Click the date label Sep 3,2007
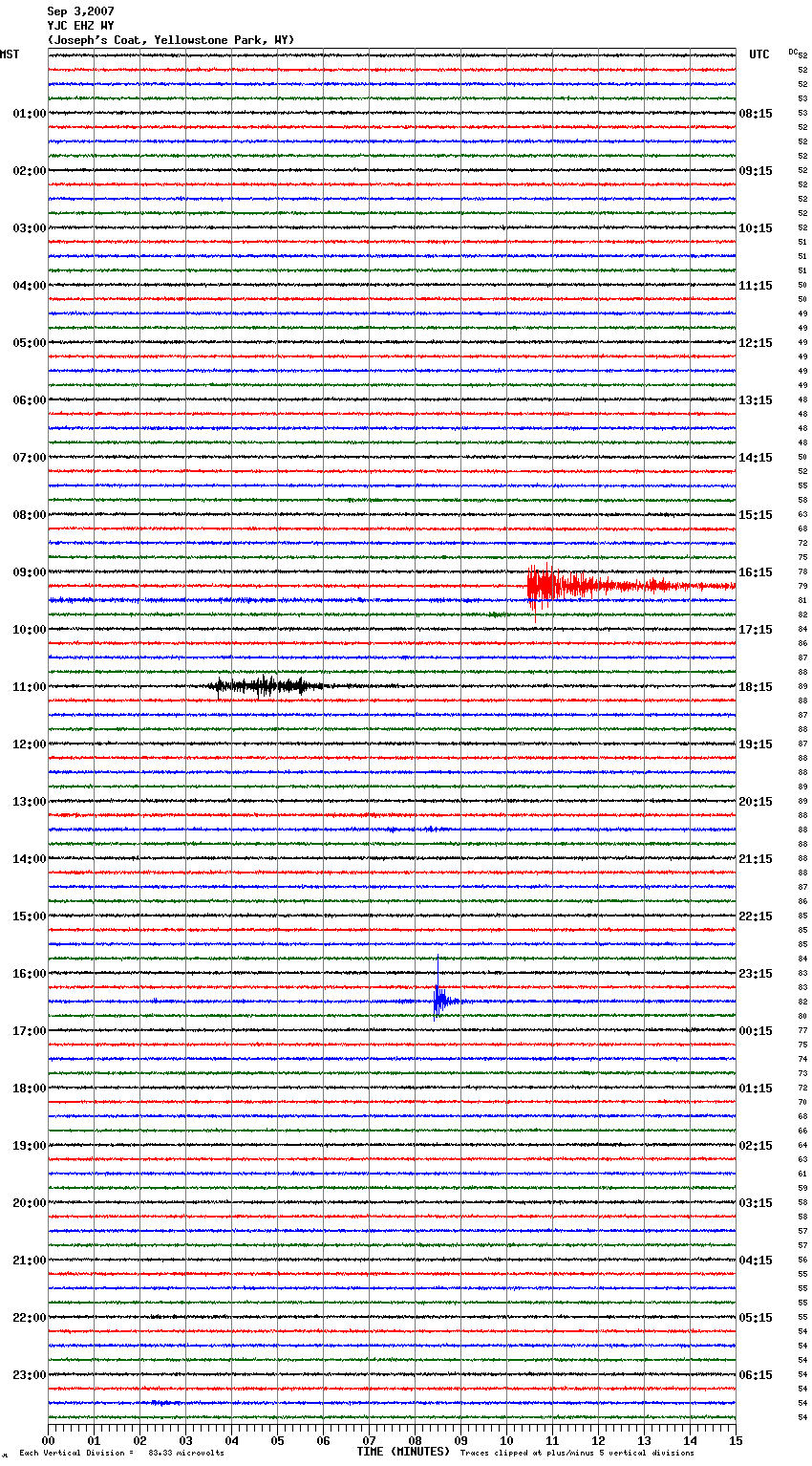The height and width of the screenshot is (1466, 812). pyautogui.click(x=81, y=11)
